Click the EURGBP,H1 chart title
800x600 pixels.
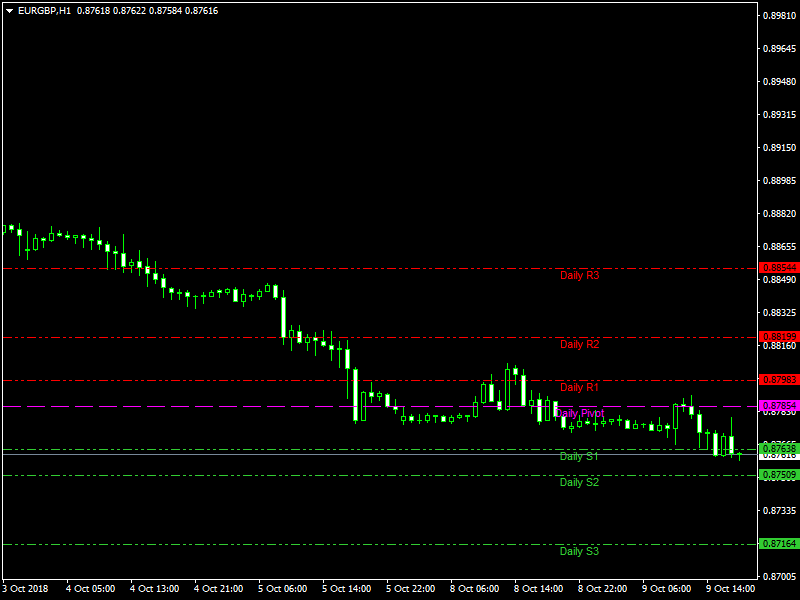click(x=45, y=10)
